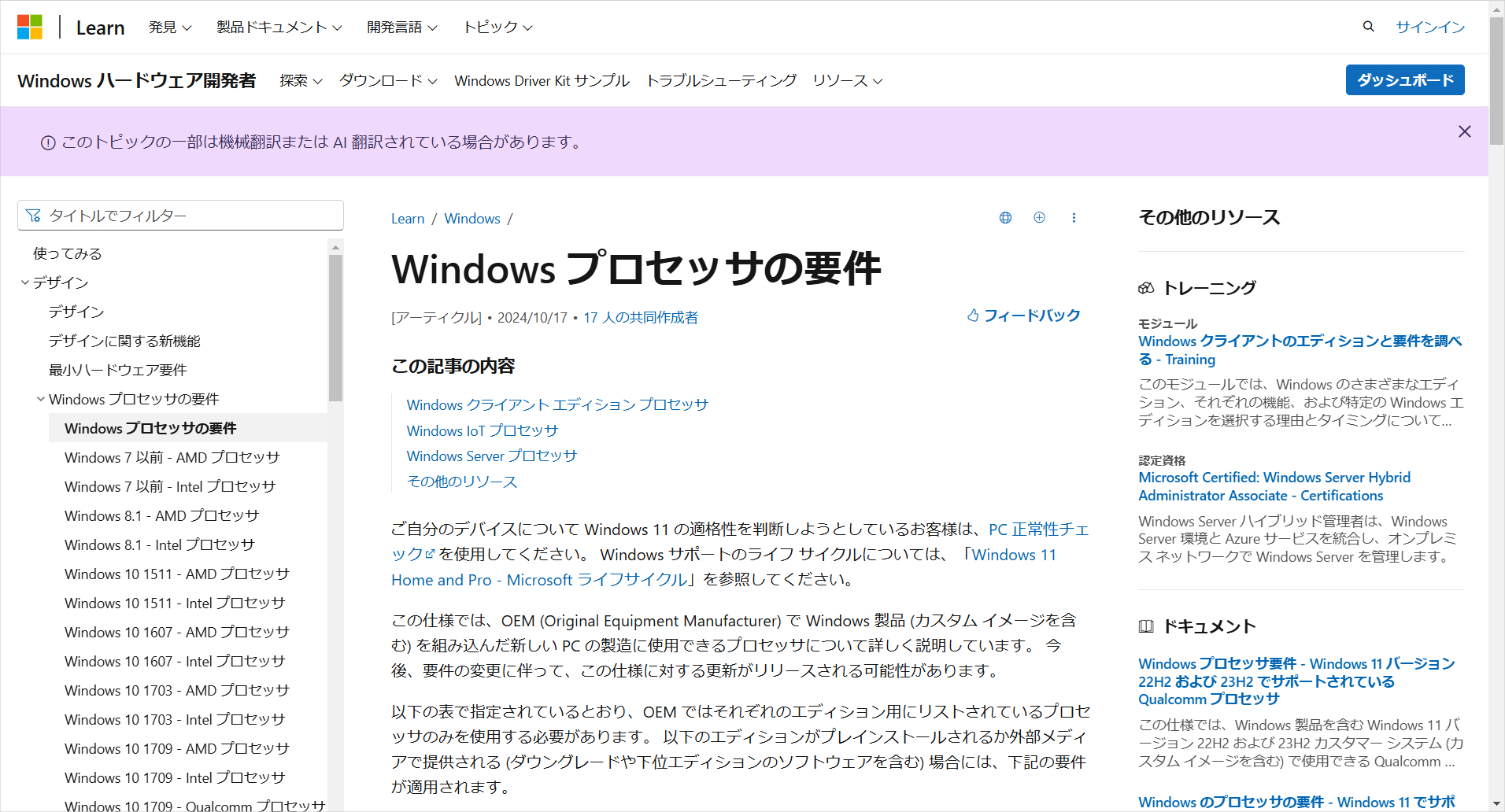Screen dimensions: 1505x812
Task: Select Windows 8.1 - AMD プロセッサ tree item
Action: click(161, 515)
